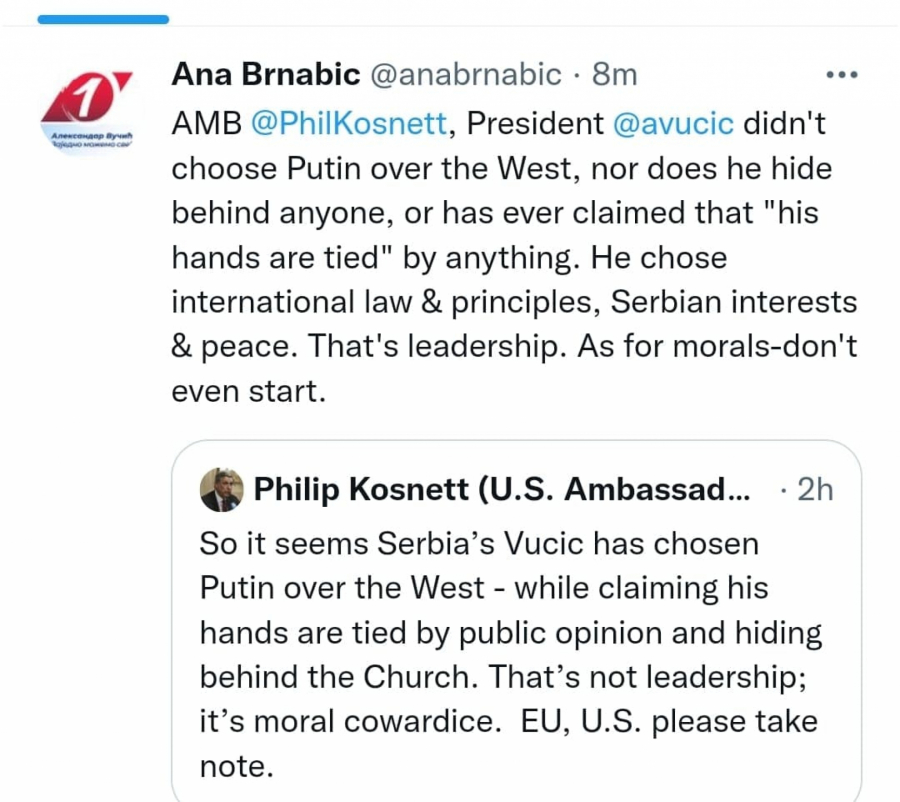This screenshot has height=802, width=900.
Task: Open the tweet using the 8m timestamp
Action: pyautogui.click(x=617, y=73)
